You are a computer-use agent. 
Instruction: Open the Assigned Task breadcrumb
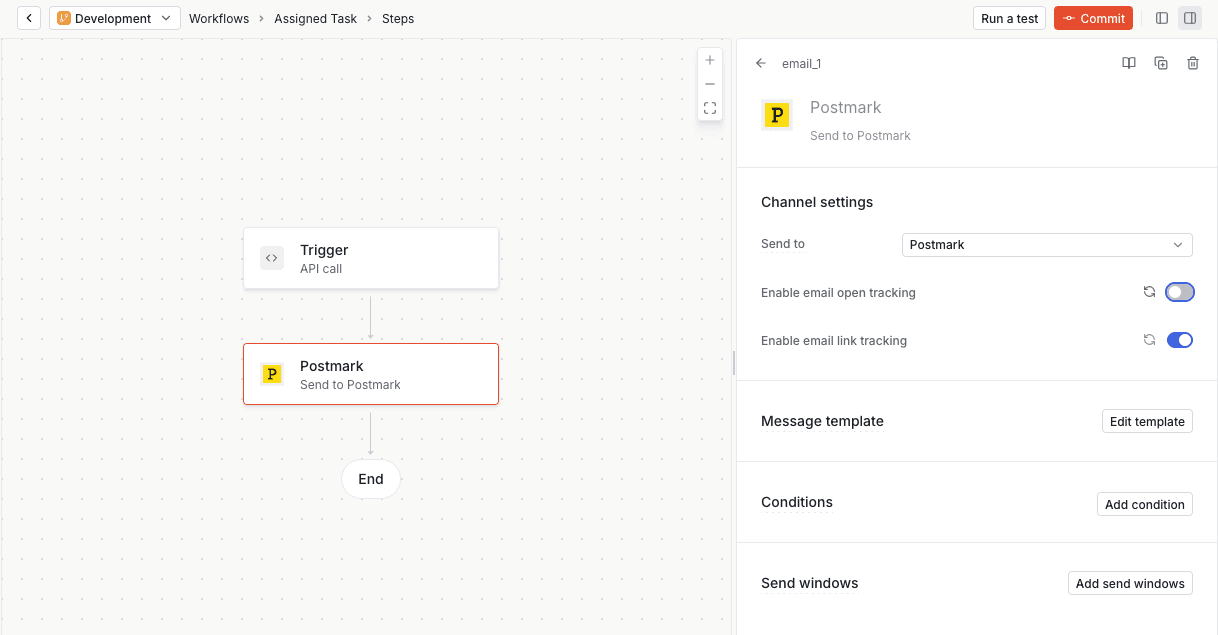(315, 18)
